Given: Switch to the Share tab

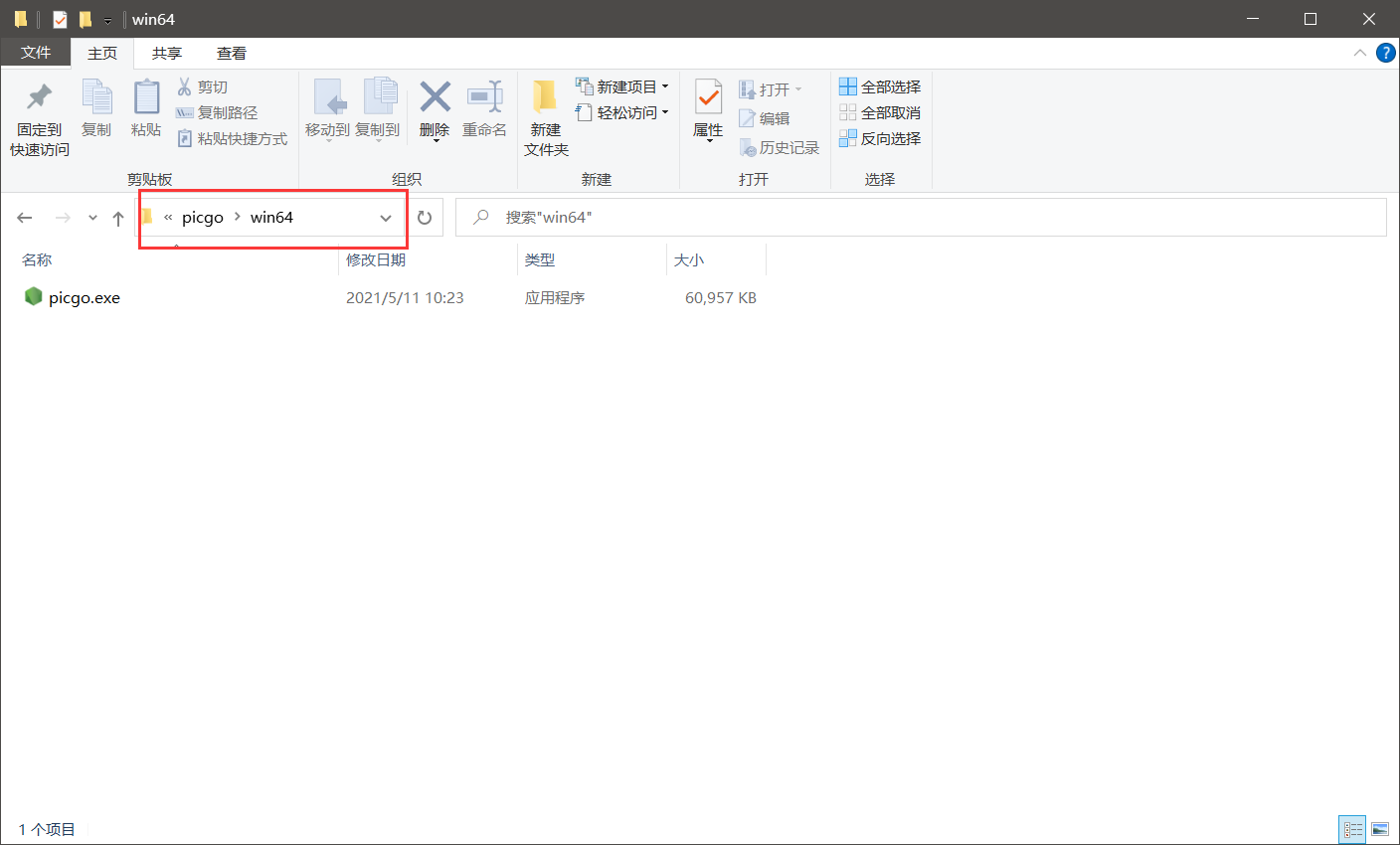Looking at the screenshot, I should (167, 54).
